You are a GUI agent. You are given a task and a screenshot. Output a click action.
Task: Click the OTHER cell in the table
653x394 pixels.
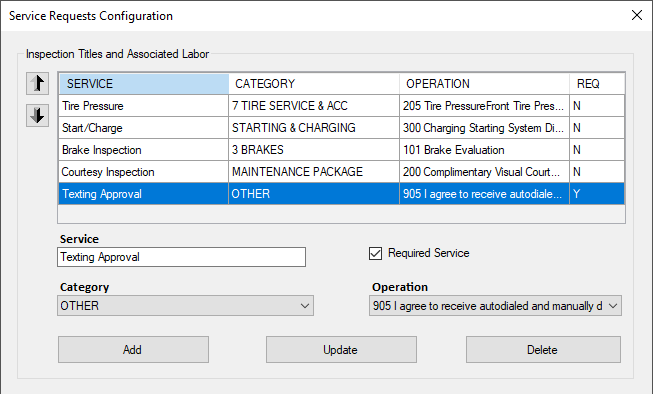coord(314,194)
